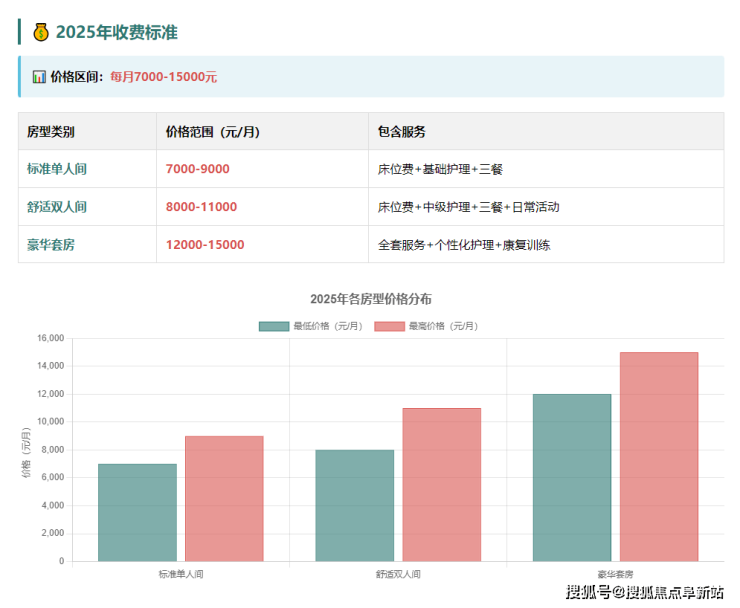This screenshot has width=740, height=608.
Task: Select the 舒适双人间 row label
Action: tap(57, 207)
